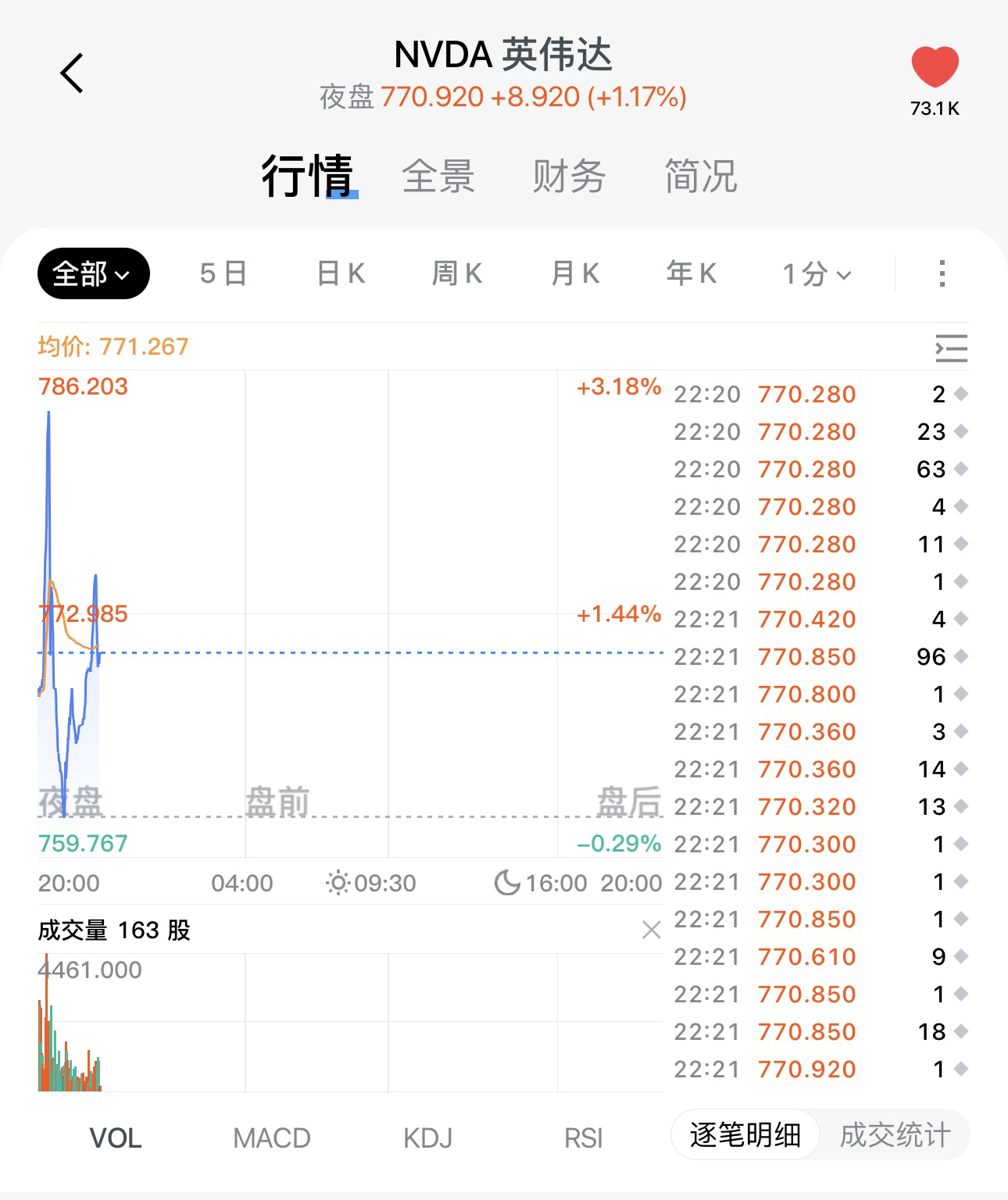Close the volume indicator panel

[x=651, y=930]
